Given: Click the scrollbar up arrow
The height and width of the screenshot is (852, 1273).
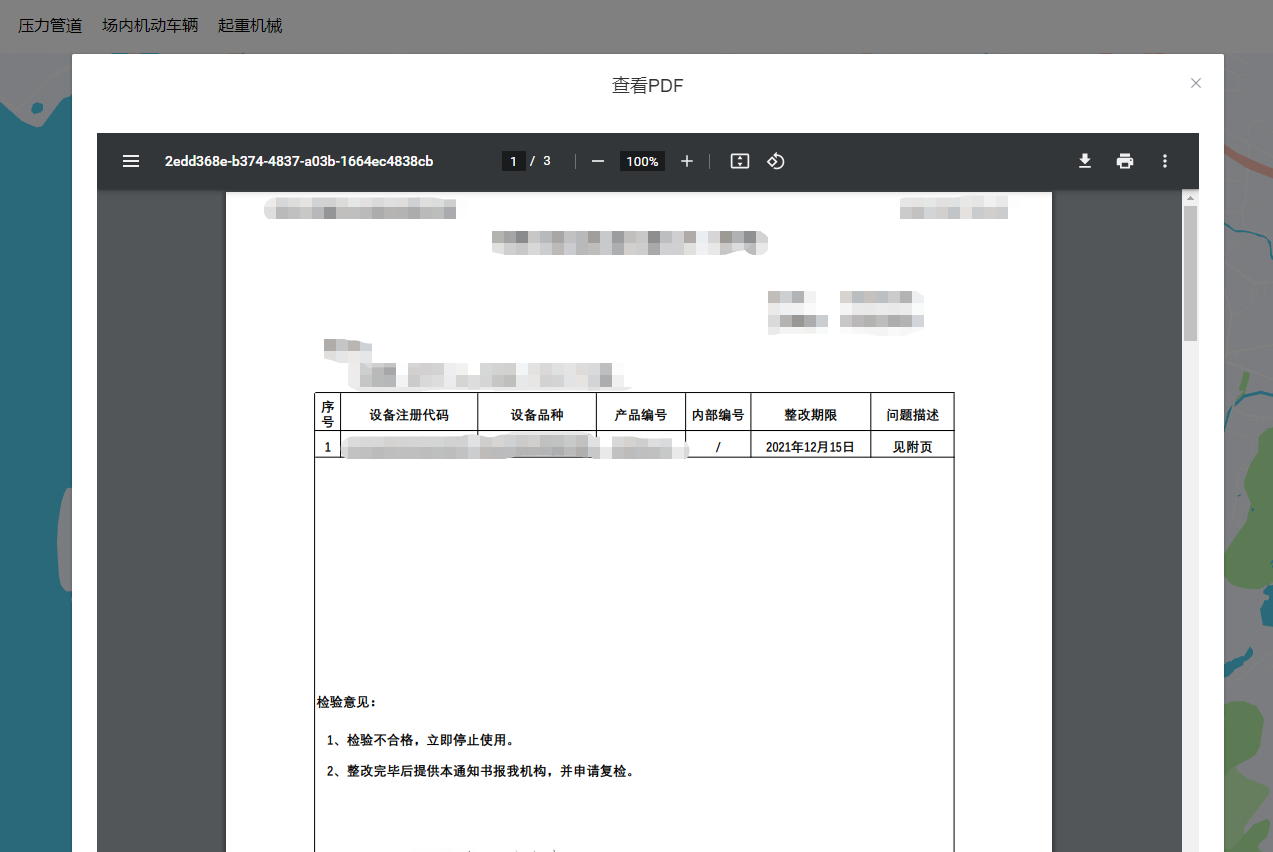Looking at the screenshot, I should pos(1189,196).
